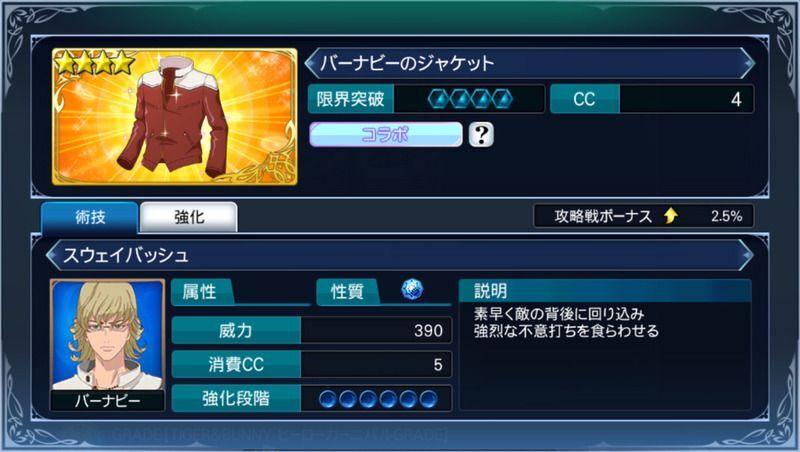The width and height of the screenshot is (800, 452).
Task: Click the 威力 390 stat row
Action: pos(312,331)
